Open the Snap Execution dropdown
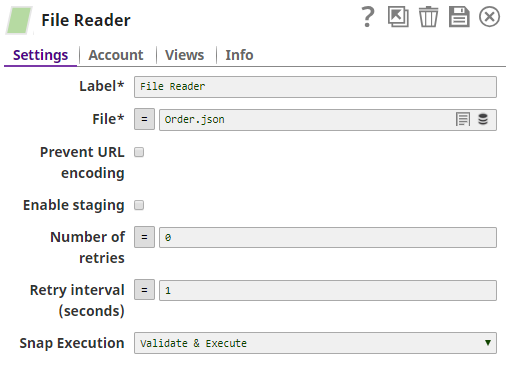Viewport: 510px width, 366px height. 315,343
